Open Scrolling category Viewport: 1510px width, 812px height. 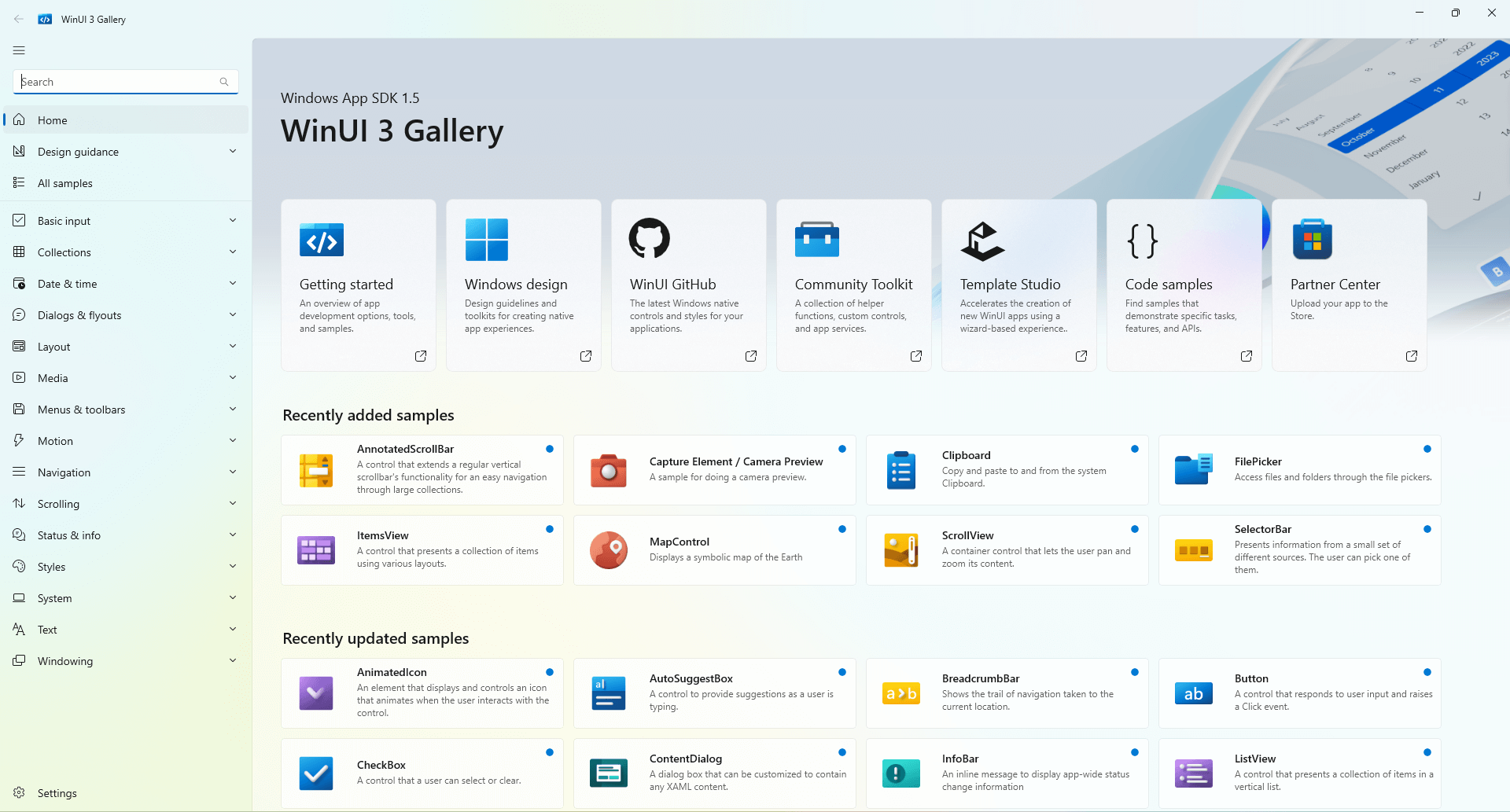coord(126,504)
